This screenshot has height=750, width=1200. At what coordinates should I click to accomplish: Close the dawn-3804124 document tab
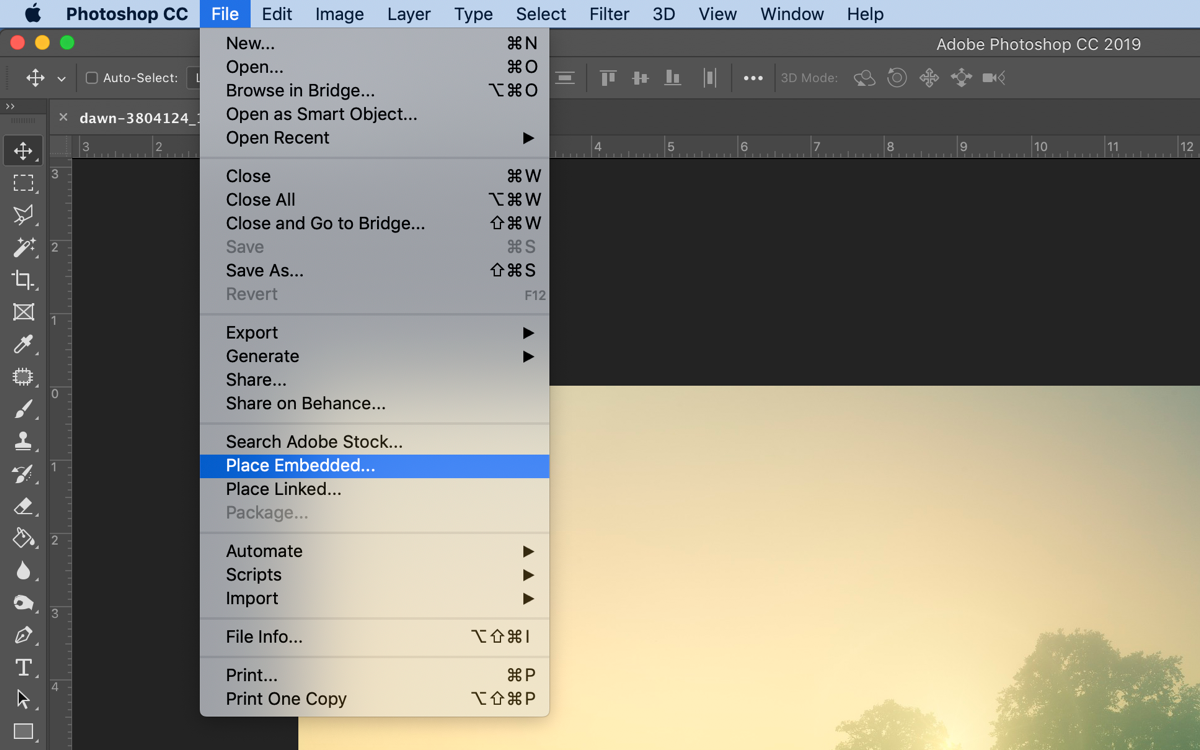point(63,117)
